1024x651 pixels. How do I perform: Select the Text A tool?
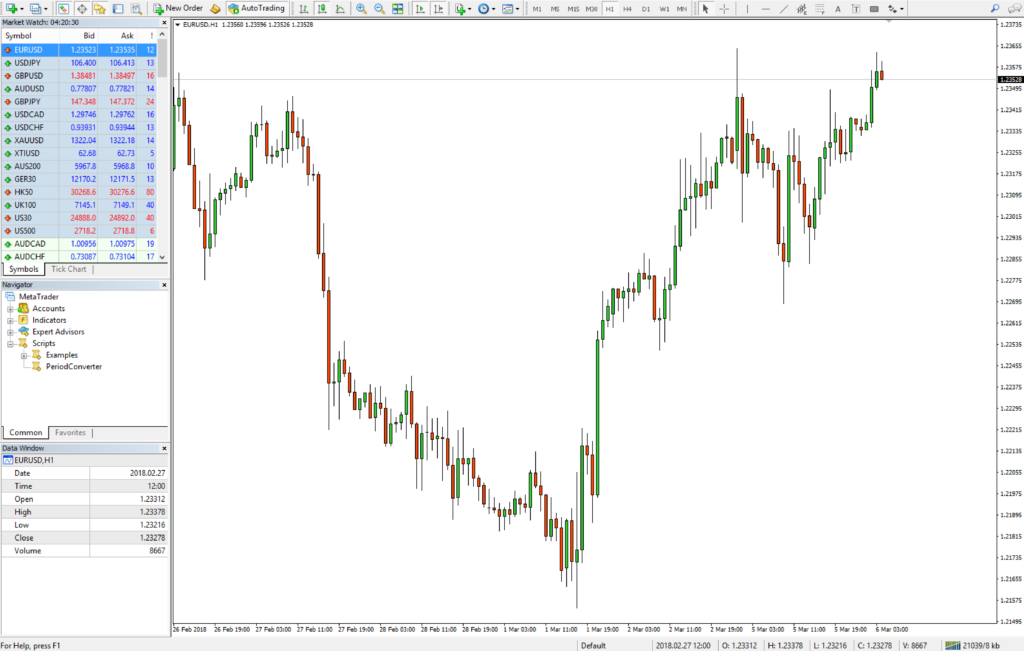coord(838,8)
